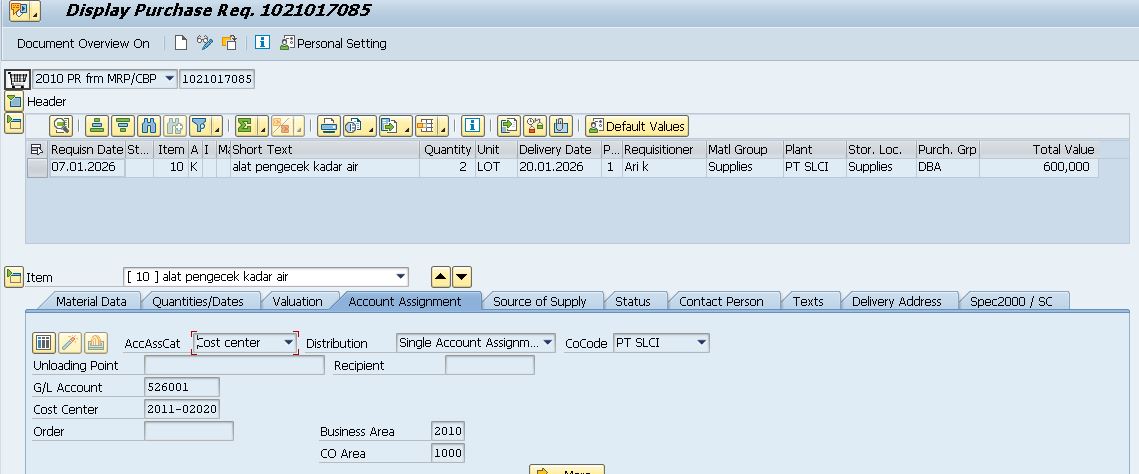The image size is (1139, 474).
Task: Select the row selector for item 10
Action: pos(37,168)
